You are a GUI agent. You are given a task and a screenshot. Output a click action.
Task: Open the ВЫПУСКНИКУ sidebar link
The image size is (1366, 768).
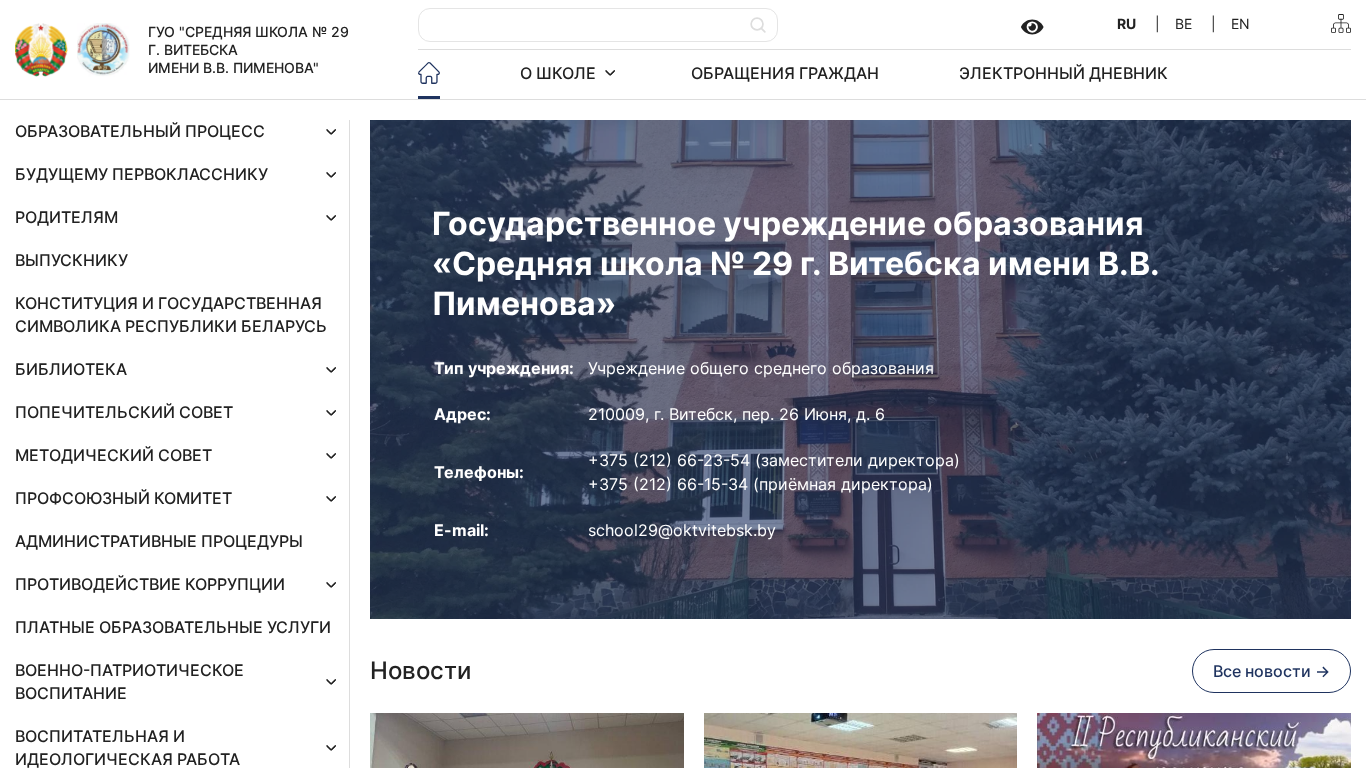coord(72,260)
